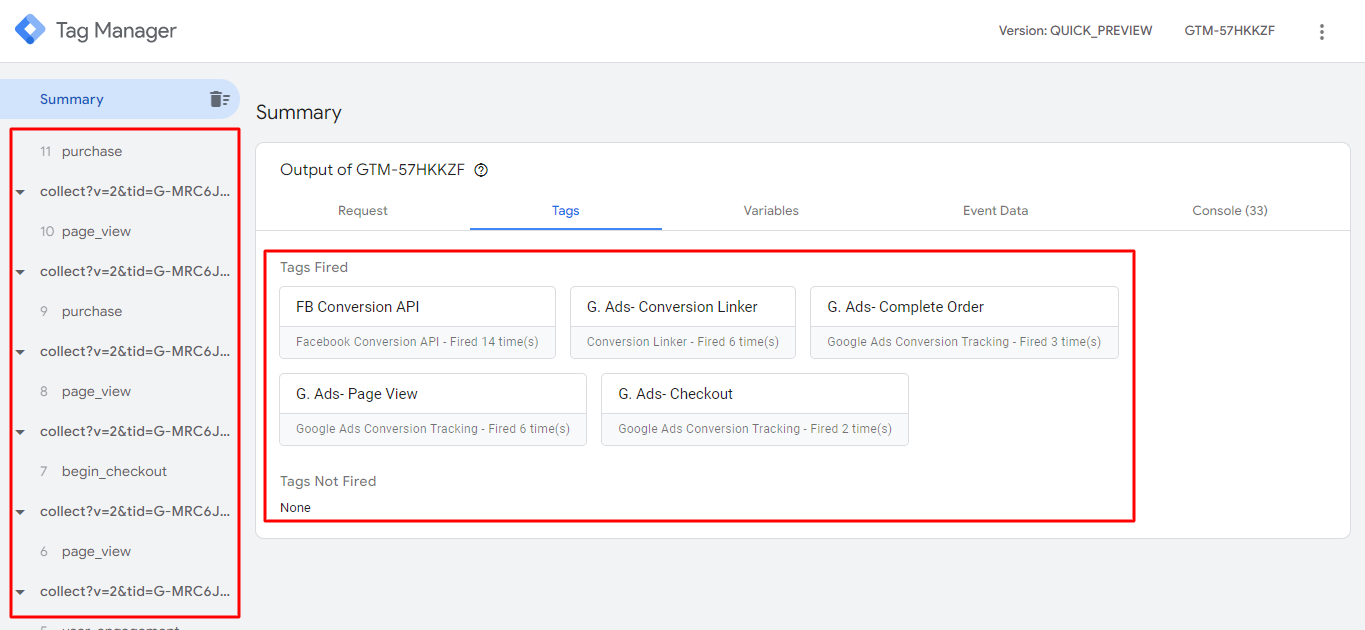This screenshot has height=630, width=1365.
Task: Open the G. Ads- Conversion Linker tag card
Action: point(683,322)
